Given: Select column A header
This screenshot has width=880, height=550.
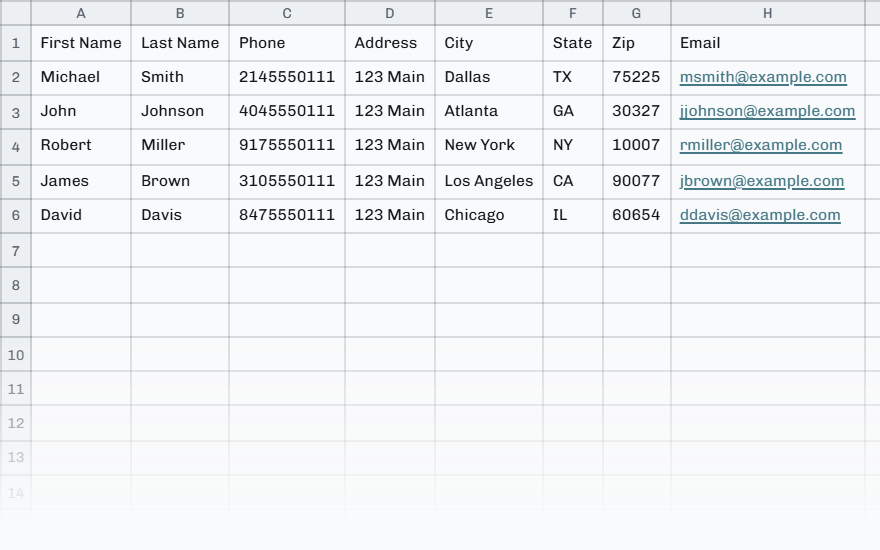Looking at the screenshot, I should (x=81, y=13).
